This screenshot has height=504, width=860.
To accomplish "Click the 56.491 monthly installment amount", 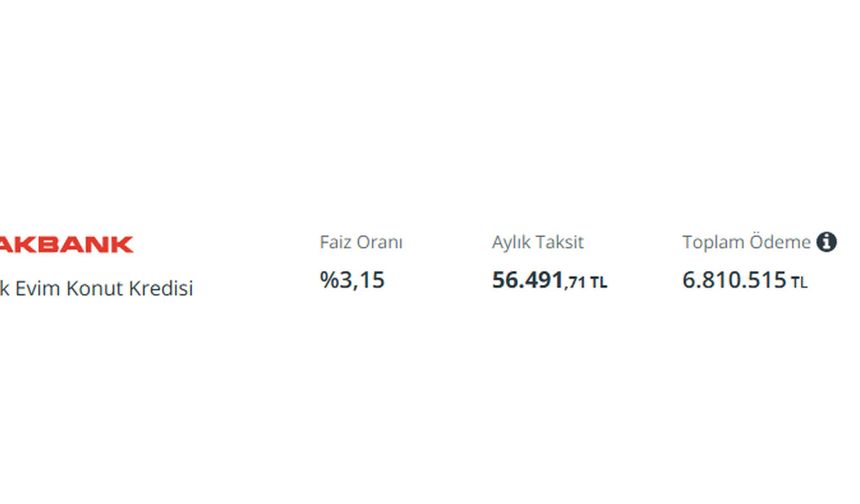I will point(528,280).
